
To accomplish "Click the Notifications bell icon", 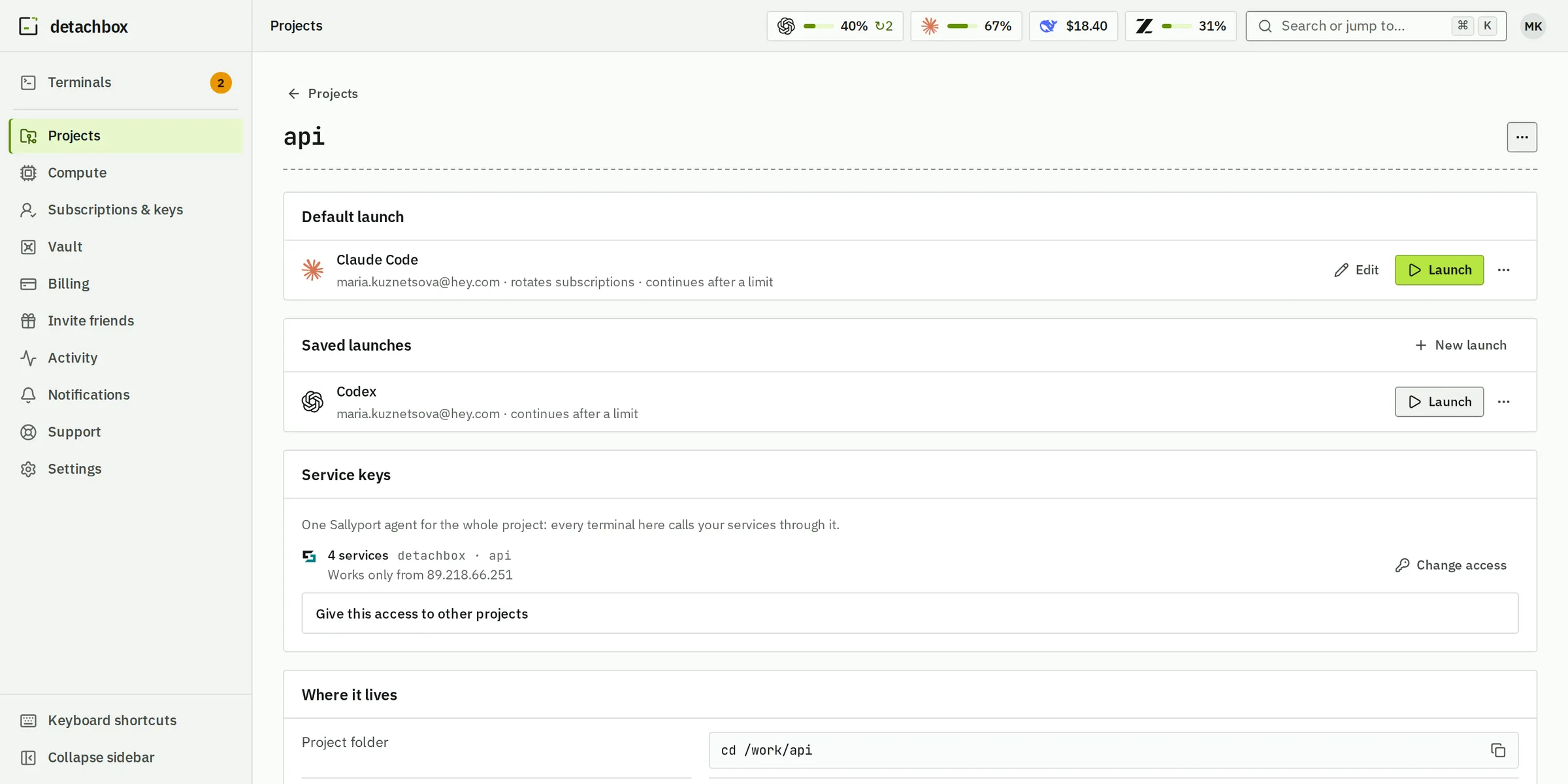I will pos(28,395).
